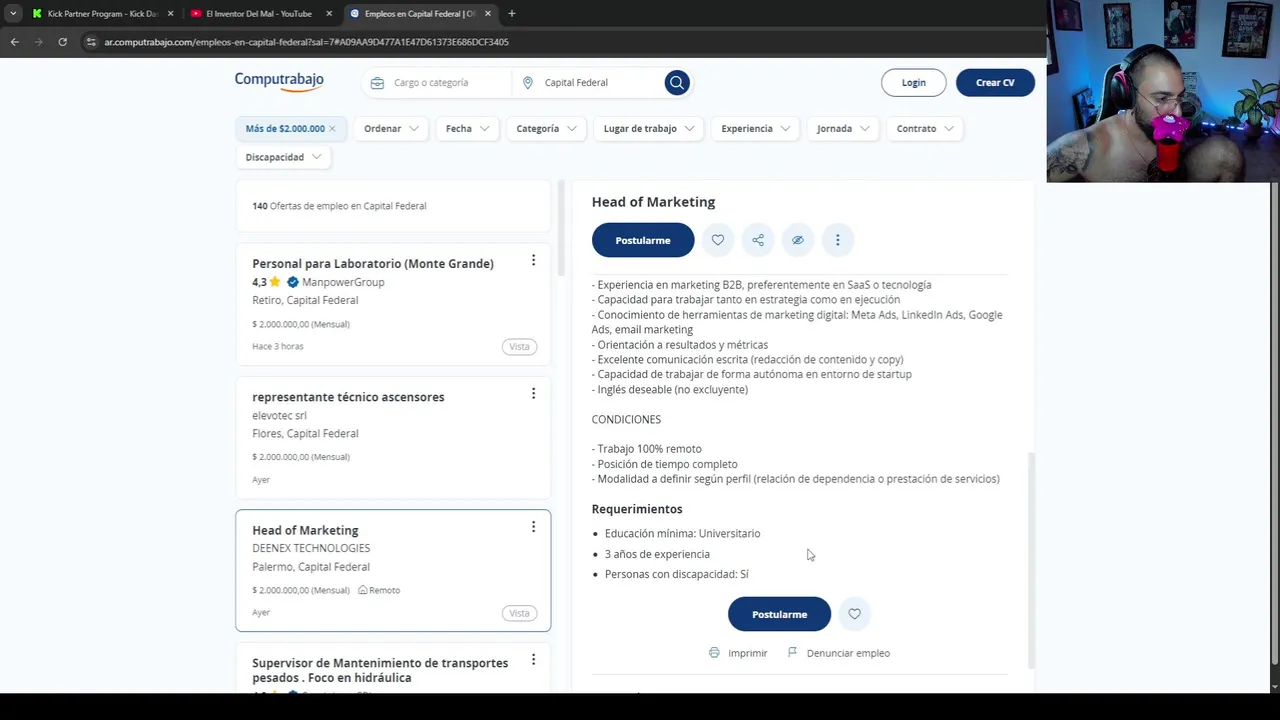Click the flag icon by Denunciar empleo

coord(793,653)
